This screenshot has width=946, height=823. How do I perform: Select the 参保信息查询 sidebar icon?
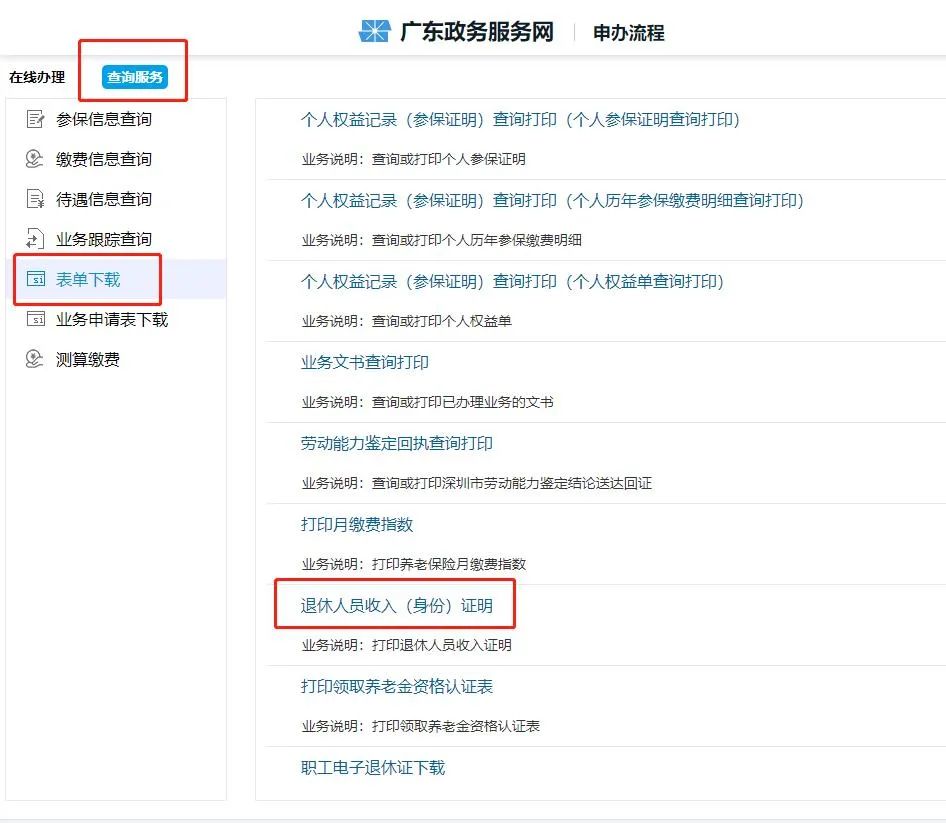(x=33, y=119)
